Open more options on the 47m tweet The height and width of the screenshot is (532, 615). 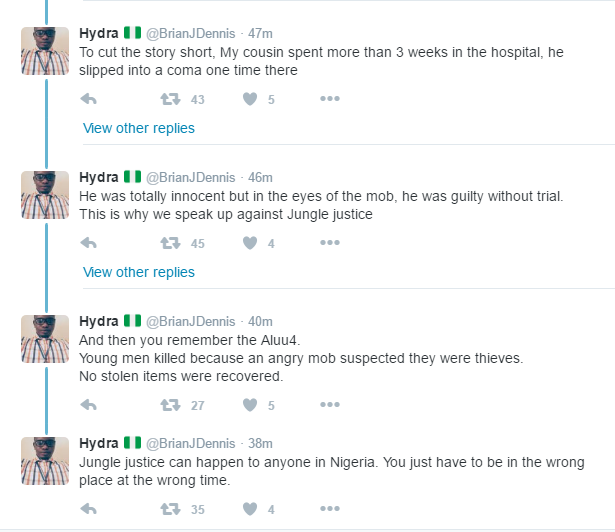click(x=330, y=98)
